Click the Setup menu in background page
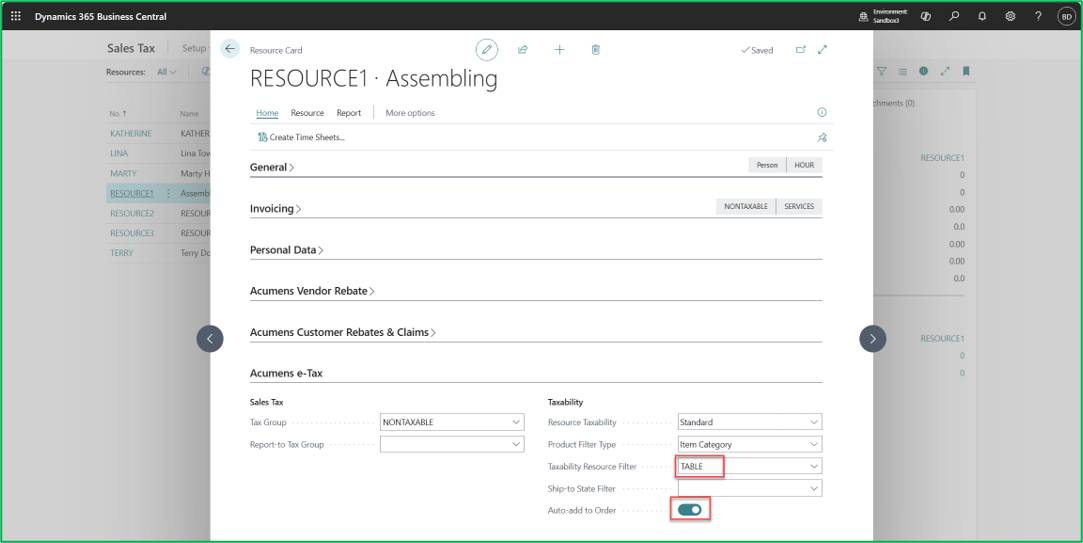This screenshot has height=543, width=1083. pyautogui.click(x=194, y=48)
